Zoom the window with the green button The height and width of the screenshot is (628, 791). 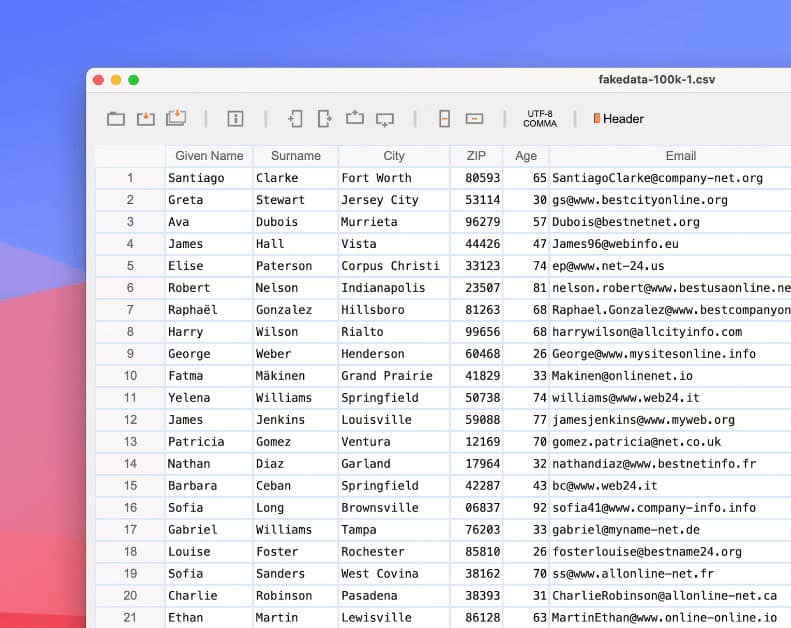134,80
